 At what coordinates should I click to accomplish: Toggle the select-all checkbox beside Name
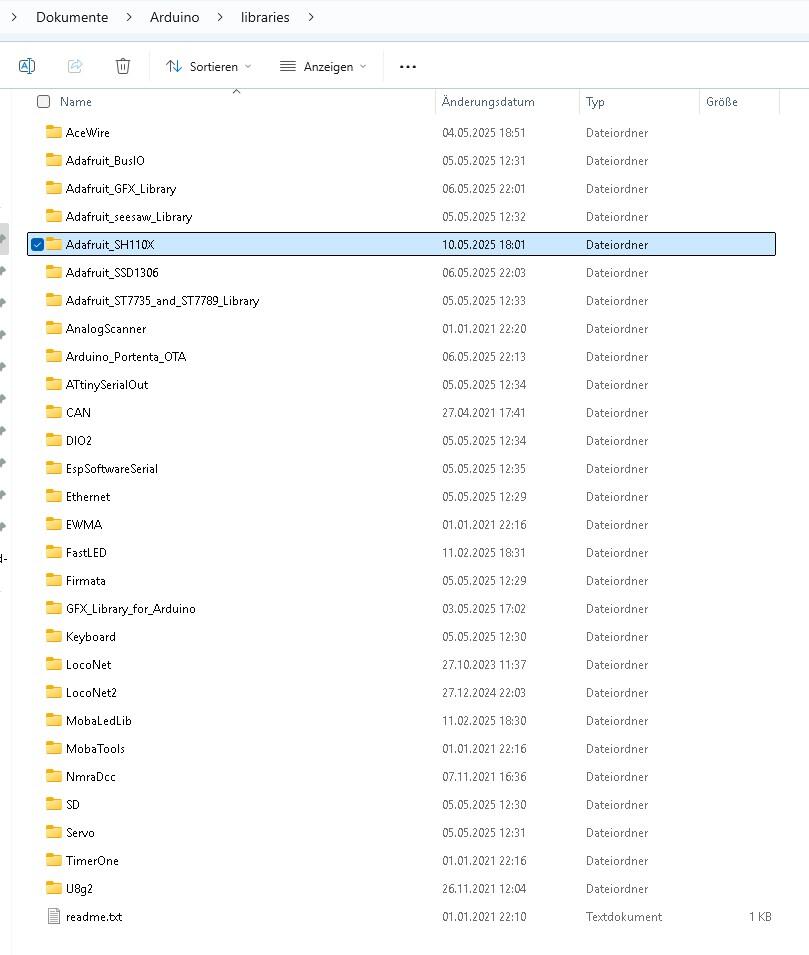click(43, 101)
